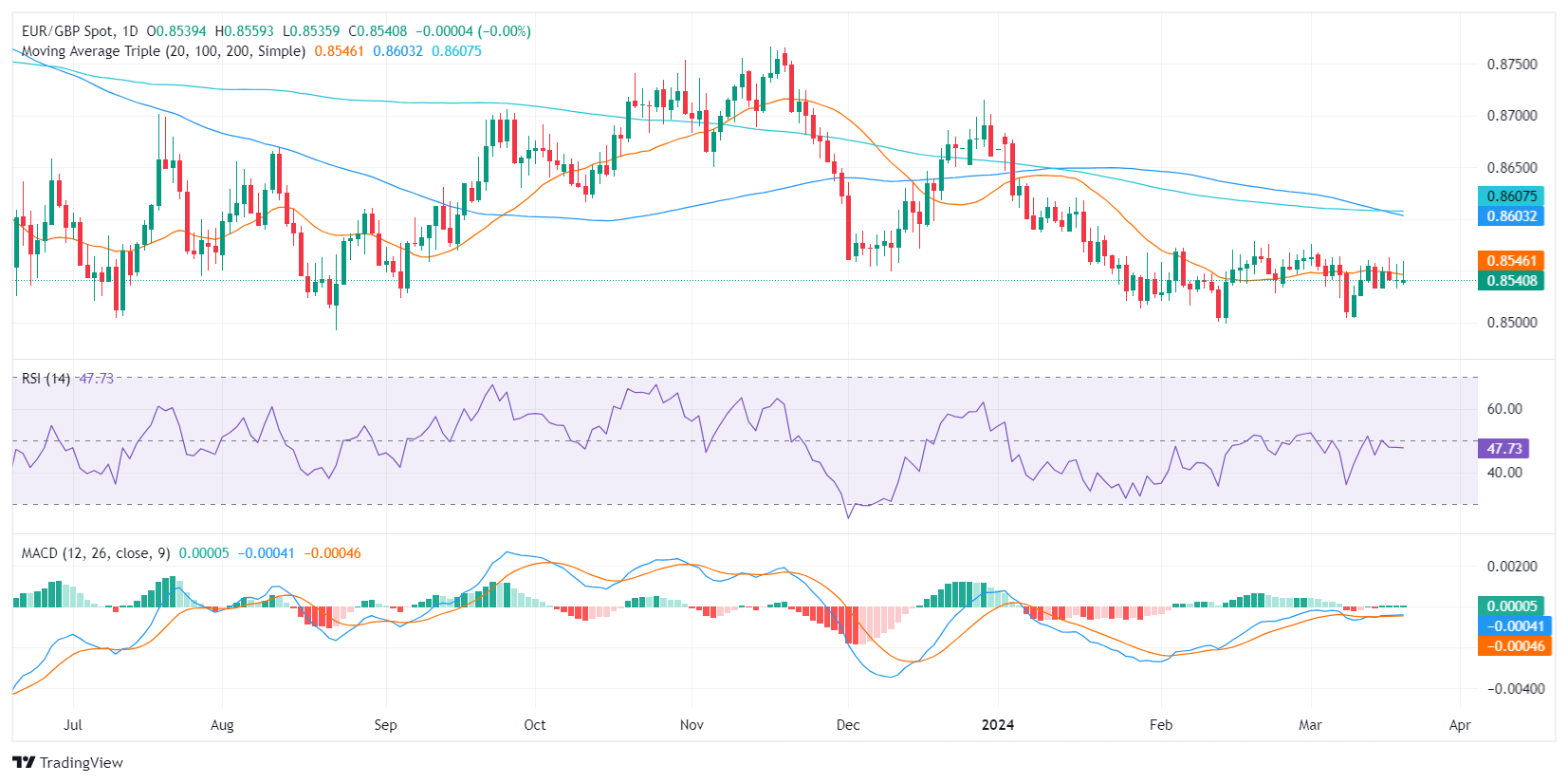Click the orange -0.00046 signal axis tag
1568x783 pixels.
click(1510, 645)
